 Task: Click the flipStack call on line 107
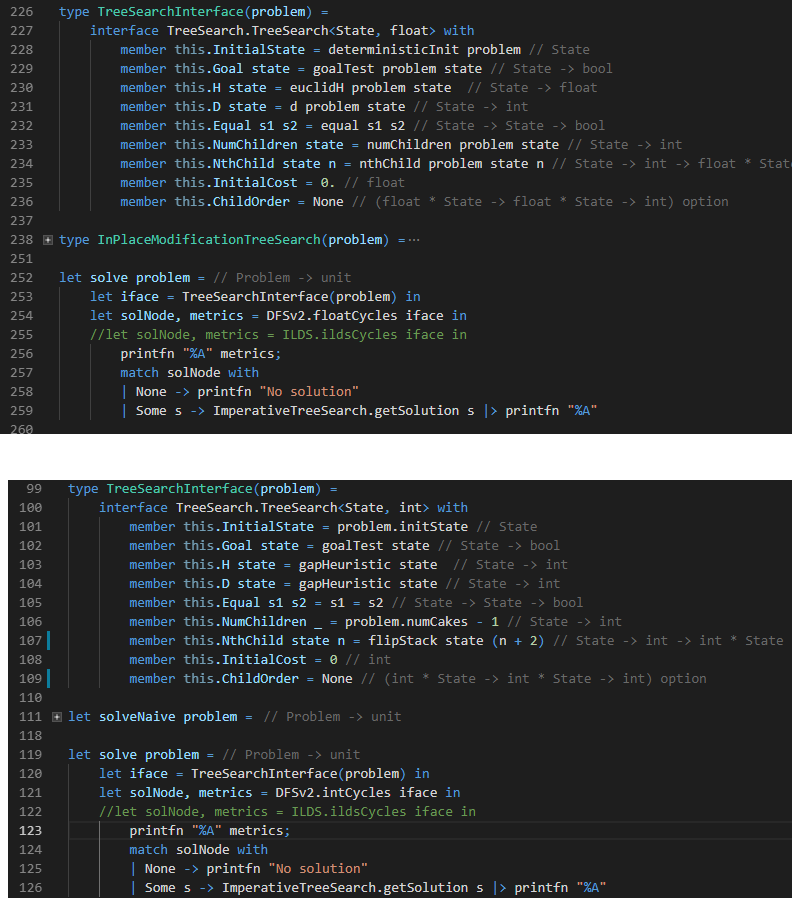coord(343,641)
